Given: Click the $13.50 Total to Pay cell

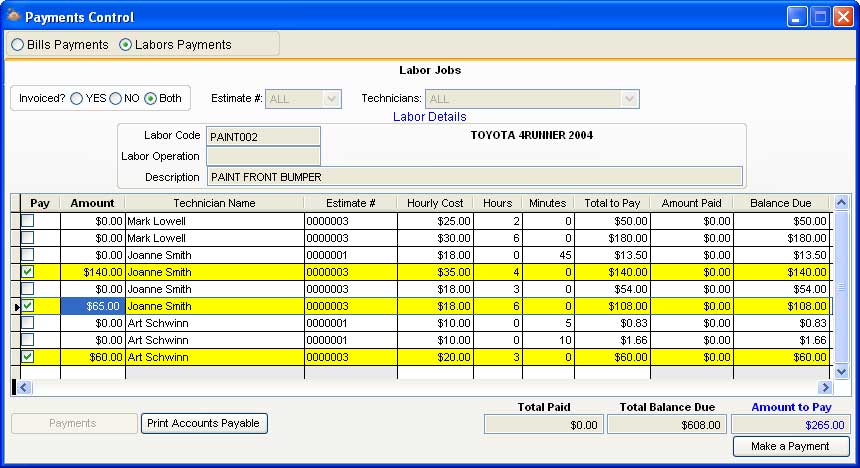Looking at the screenshot, I should (x=612, y=255).
